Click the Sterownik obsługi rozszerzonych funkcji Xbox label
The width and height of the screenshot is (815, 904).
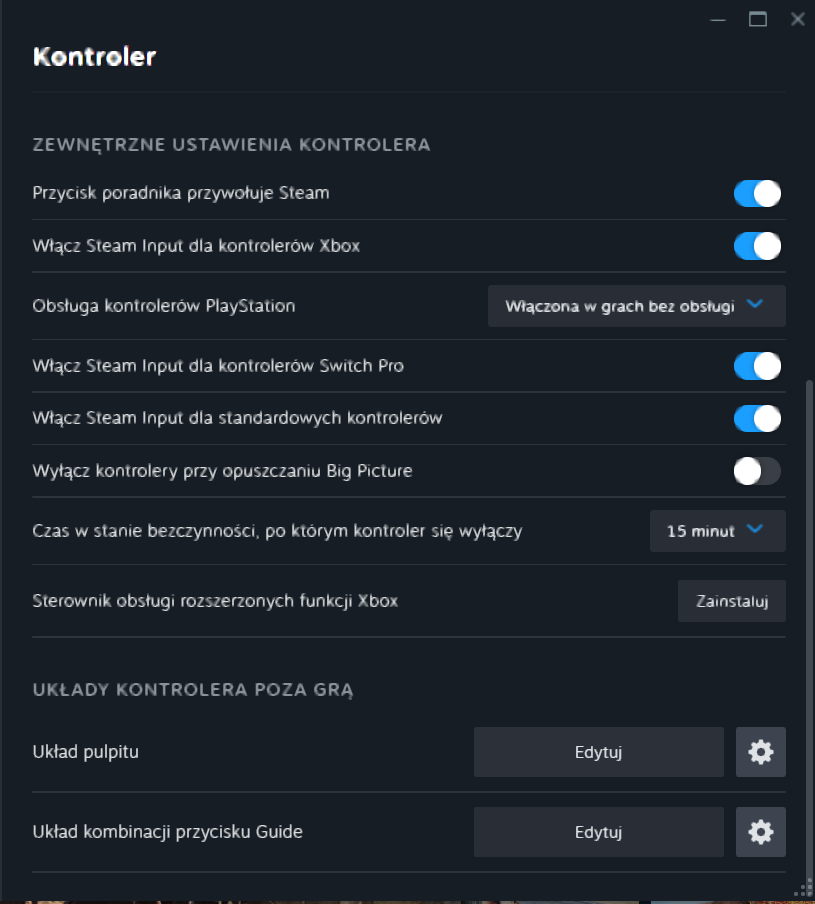click(215, 601)
